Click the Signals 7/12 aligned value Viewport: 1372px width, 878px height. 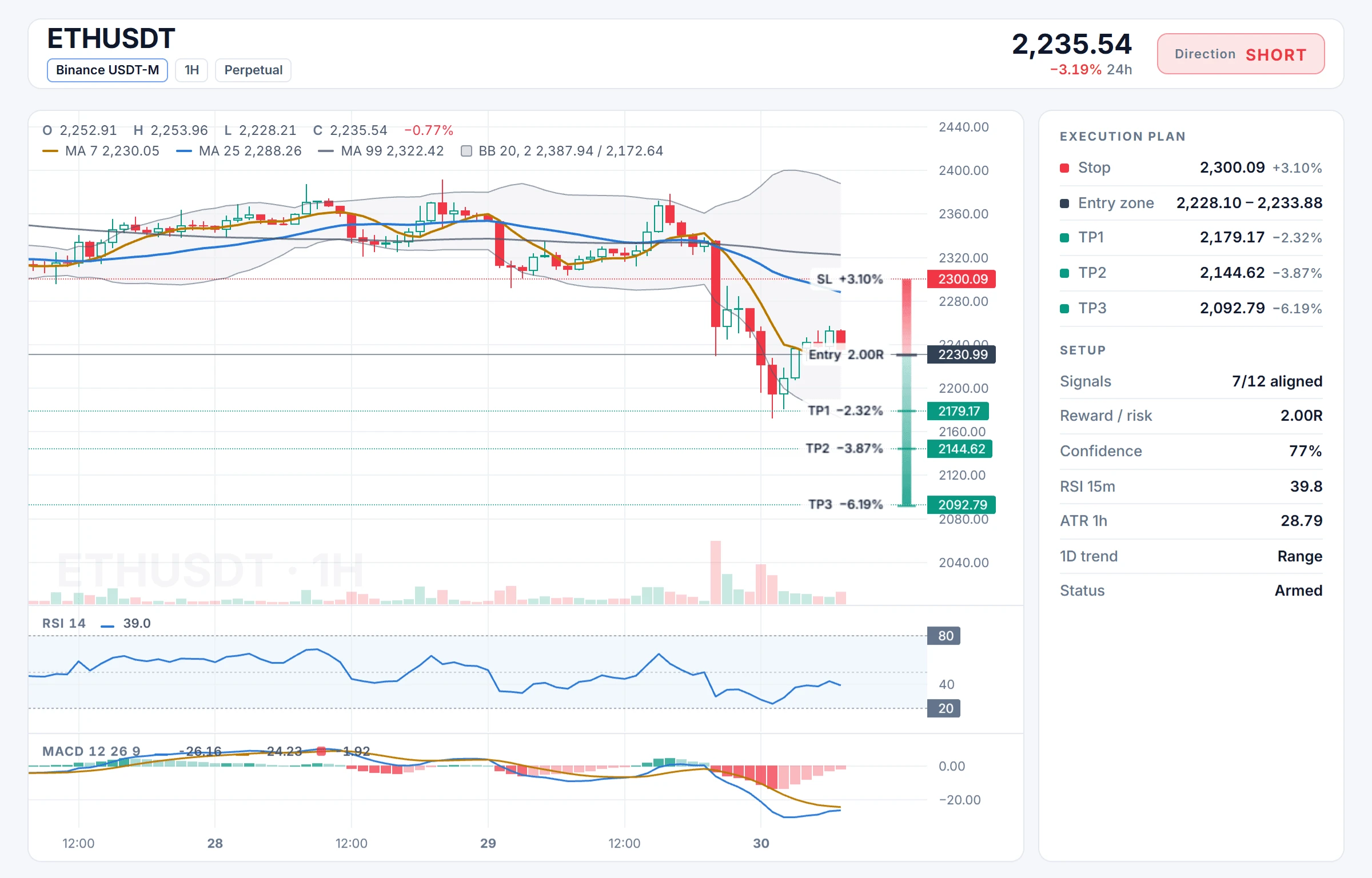tap(1277, 381)
